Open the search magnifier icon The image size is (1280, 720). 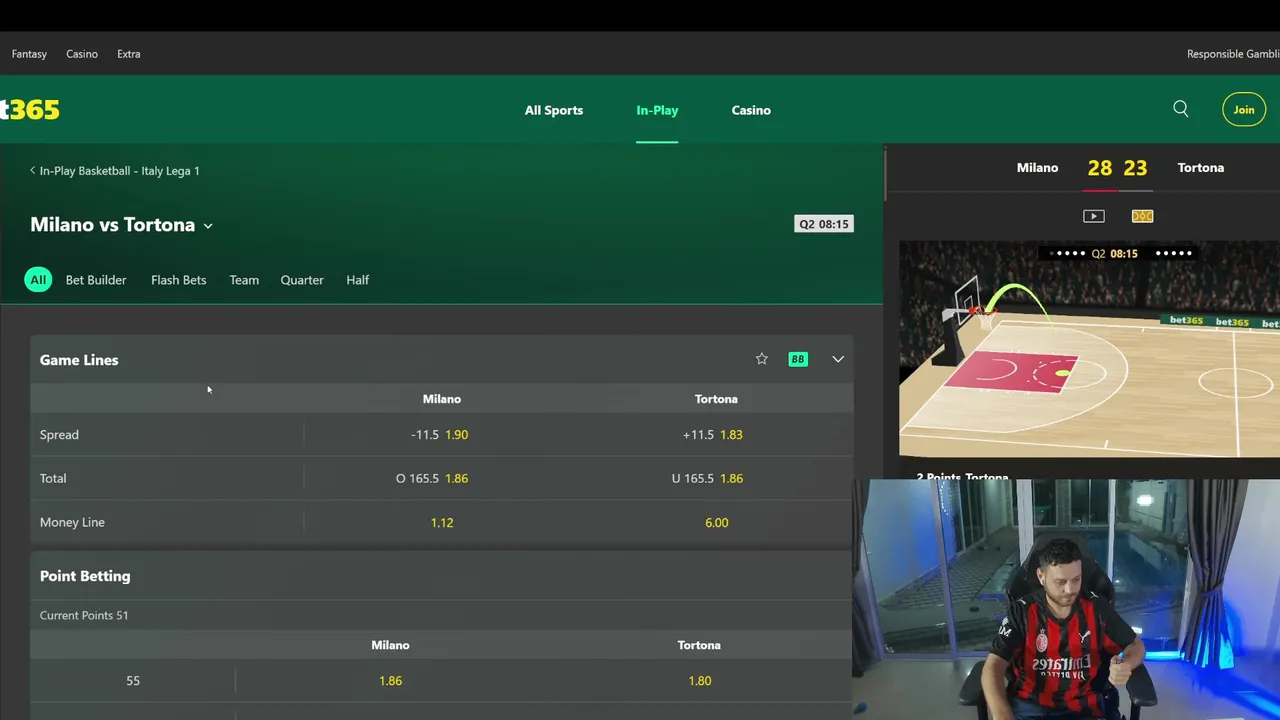[x=1181, y=109]
